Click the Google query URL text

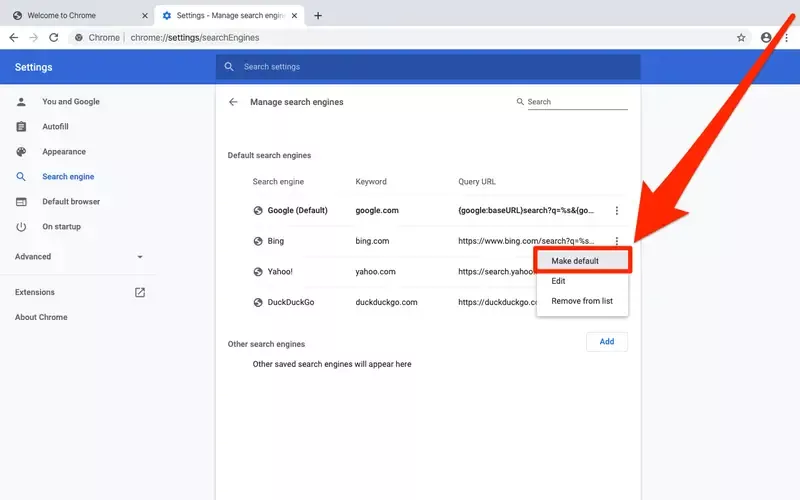click(x=526, y=210)
